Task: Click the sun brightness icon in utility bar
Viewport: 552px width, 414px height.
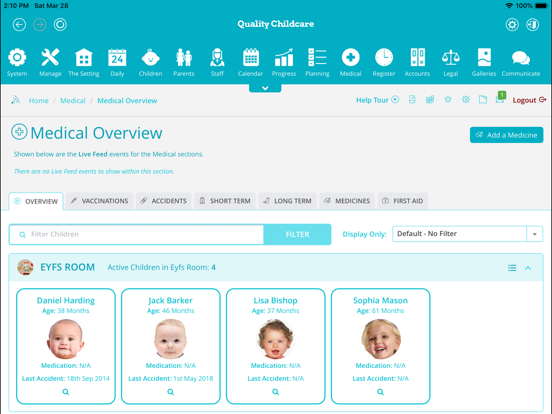Action: (448, 100)
